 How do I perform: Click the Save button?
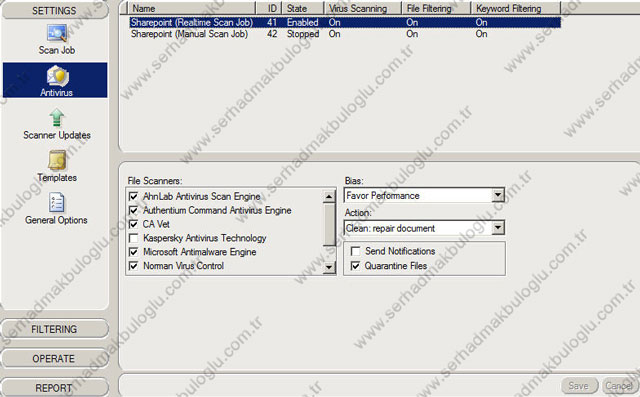click(x=579, y=386)
